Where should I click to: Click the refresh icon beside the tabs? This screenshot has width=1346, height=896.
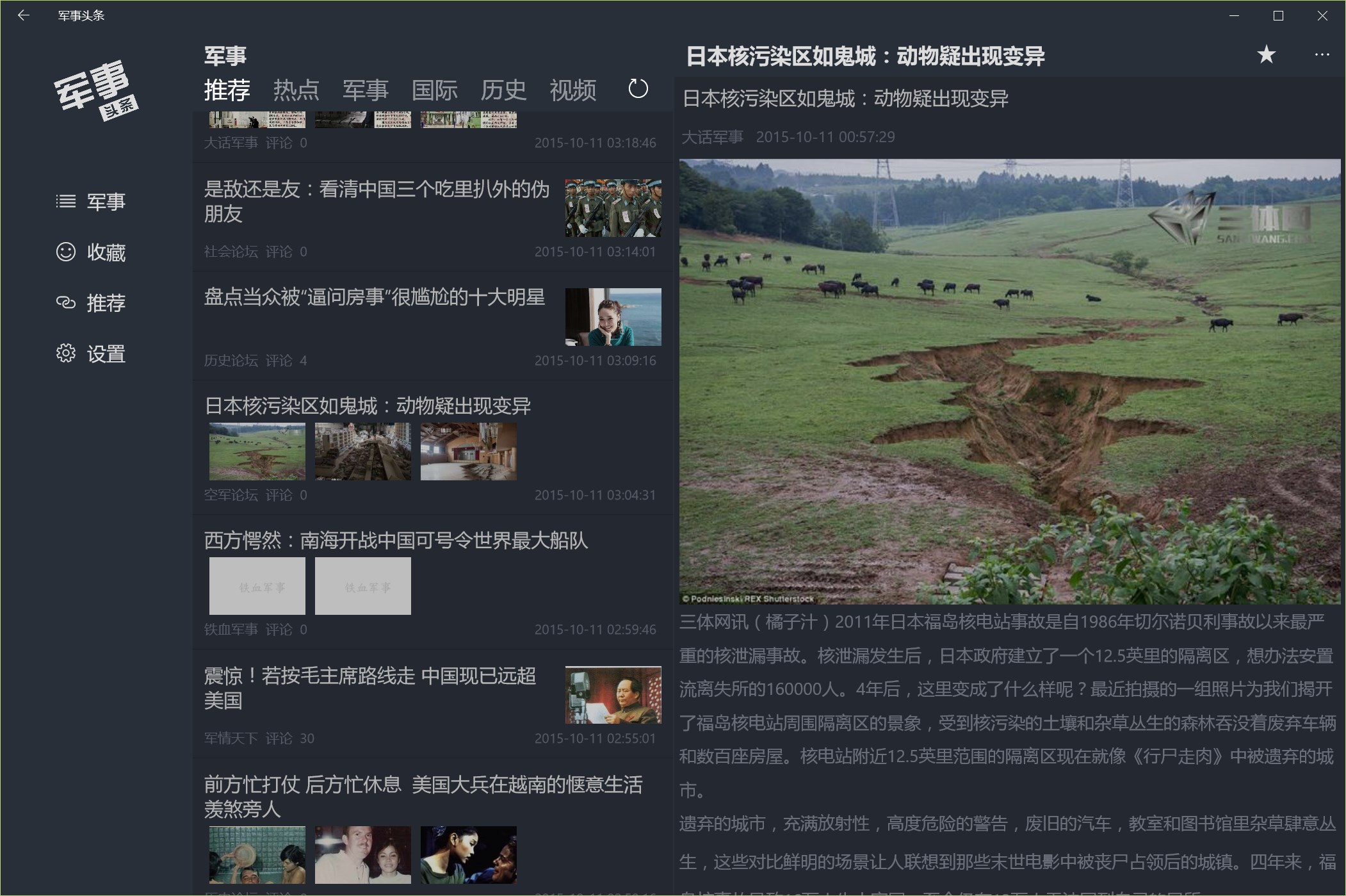click(x=638, y=89)
